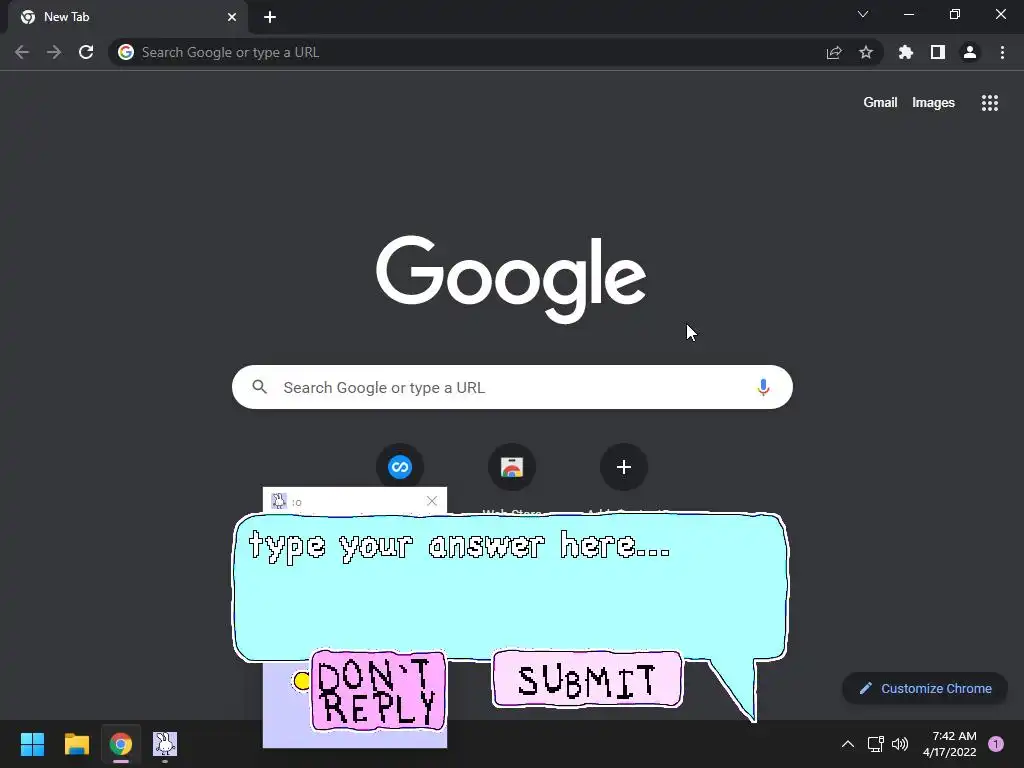Screen dimensions: 1024x768
Task: Click the magnifier icon in search box
Action: coord(260,387)
